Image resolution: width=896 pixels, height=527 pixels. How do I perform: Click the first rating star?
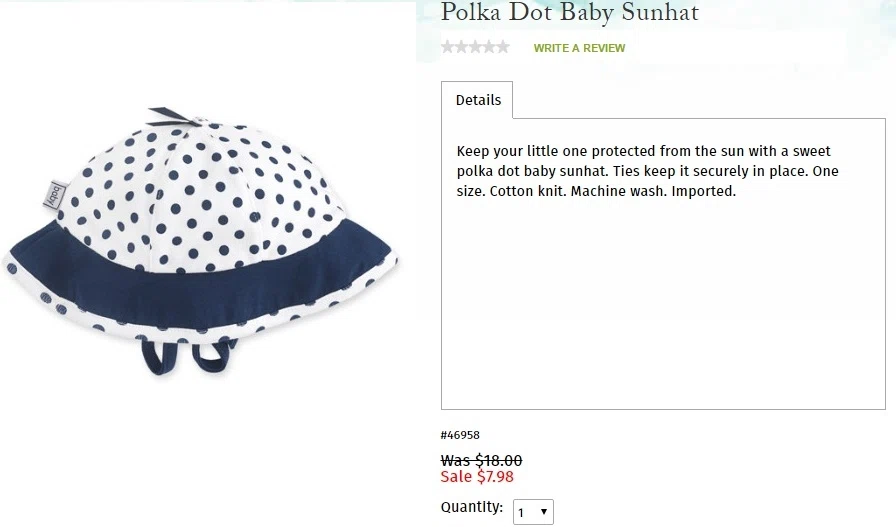pos(447,47)
